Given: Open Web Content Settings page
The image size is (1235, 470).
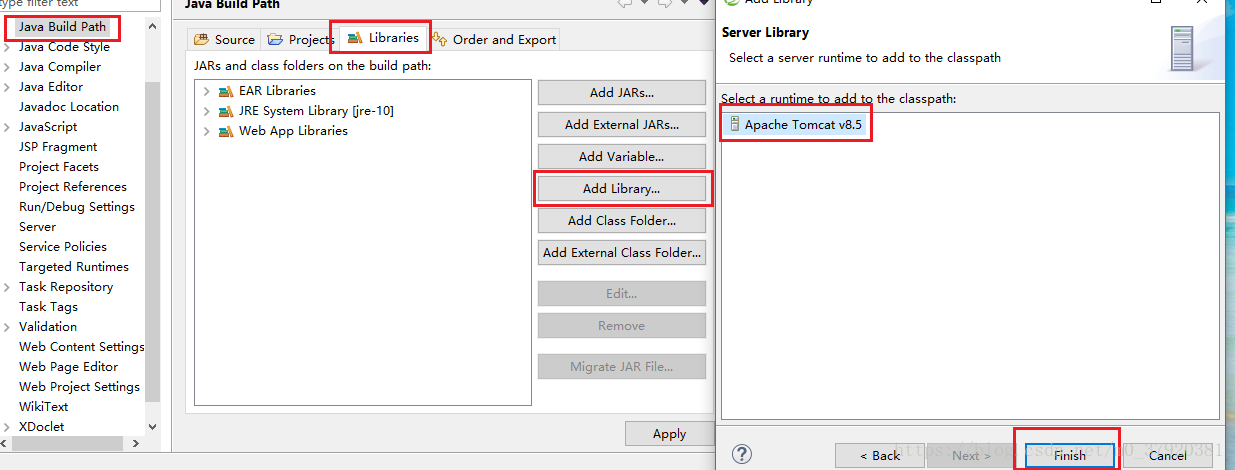Looking at the screenshot, I should coord(82,347).
